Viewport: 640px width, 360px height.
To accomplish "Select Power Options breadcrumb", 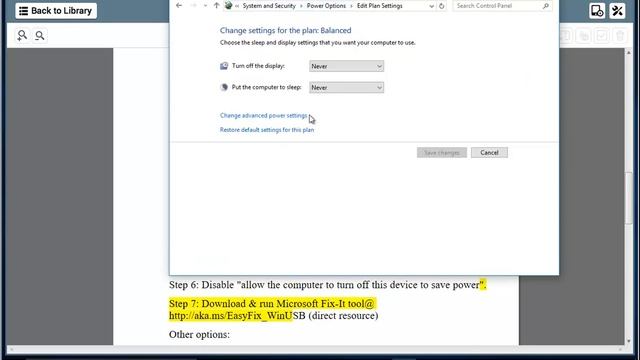I will pos(326,6).
